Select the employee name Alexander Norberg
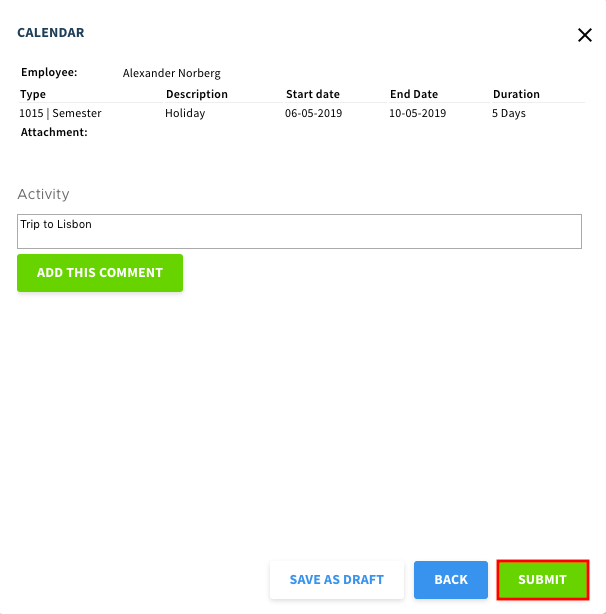The width and height of the screenshot is (606, 614). pos(171,73)
